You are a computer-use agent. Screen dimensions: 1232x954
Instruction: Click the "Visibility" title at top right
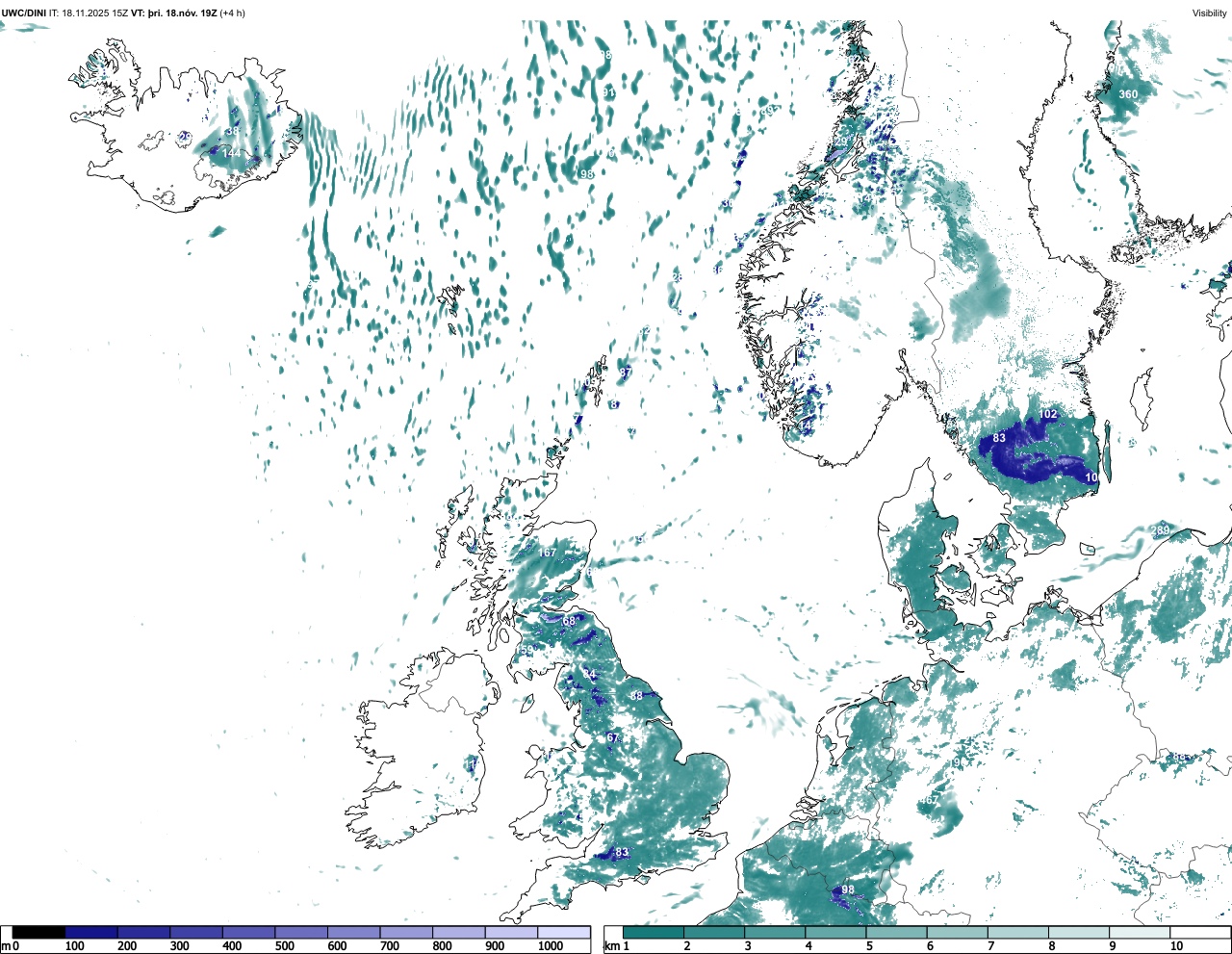click(1209, 13)
